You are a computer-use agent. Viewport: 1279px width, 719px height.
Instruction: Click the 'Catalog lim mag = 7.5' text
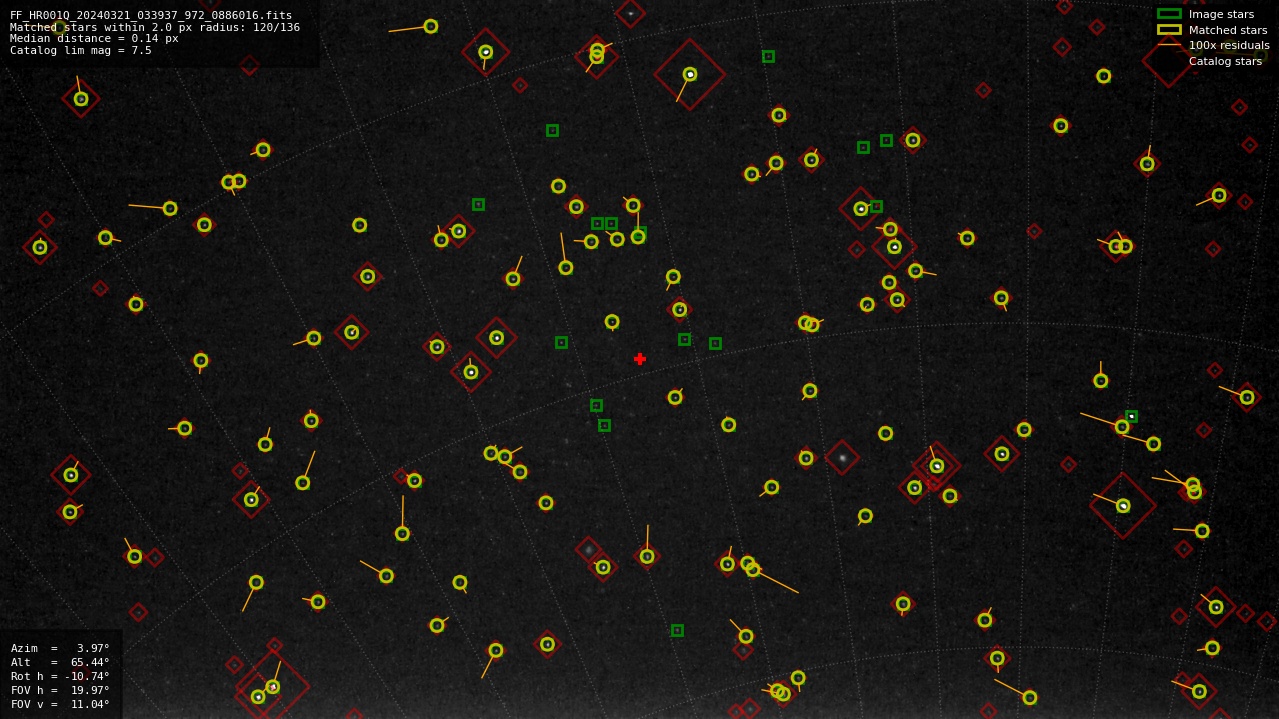(x=81, y=51)
